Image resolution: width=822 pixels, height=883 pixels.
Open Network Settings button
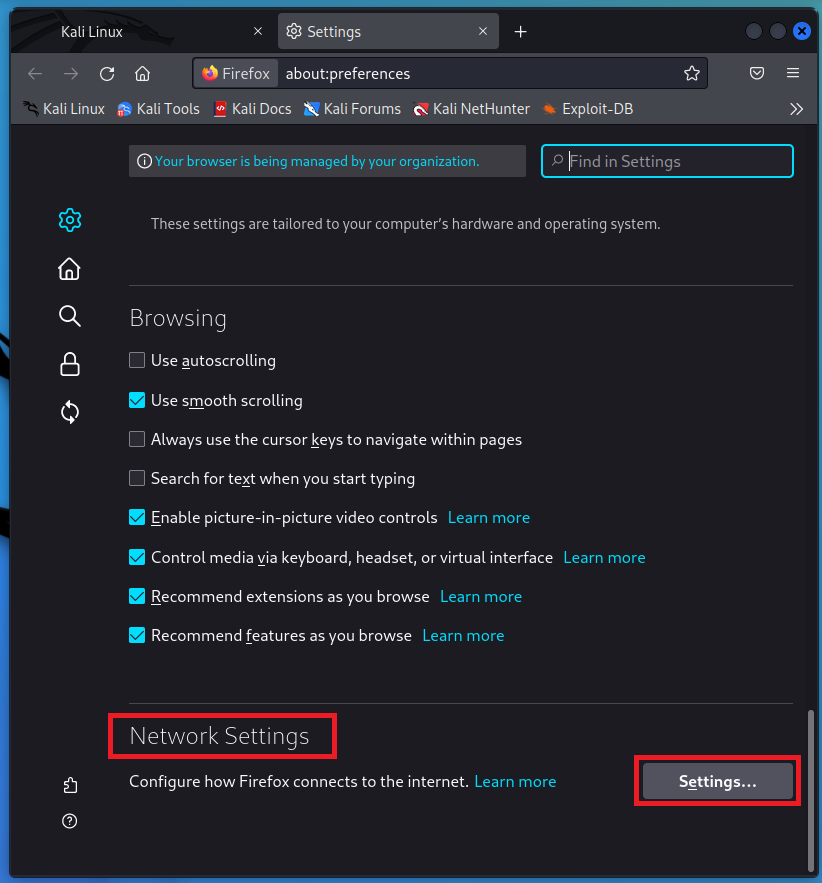tap(718, 781)
